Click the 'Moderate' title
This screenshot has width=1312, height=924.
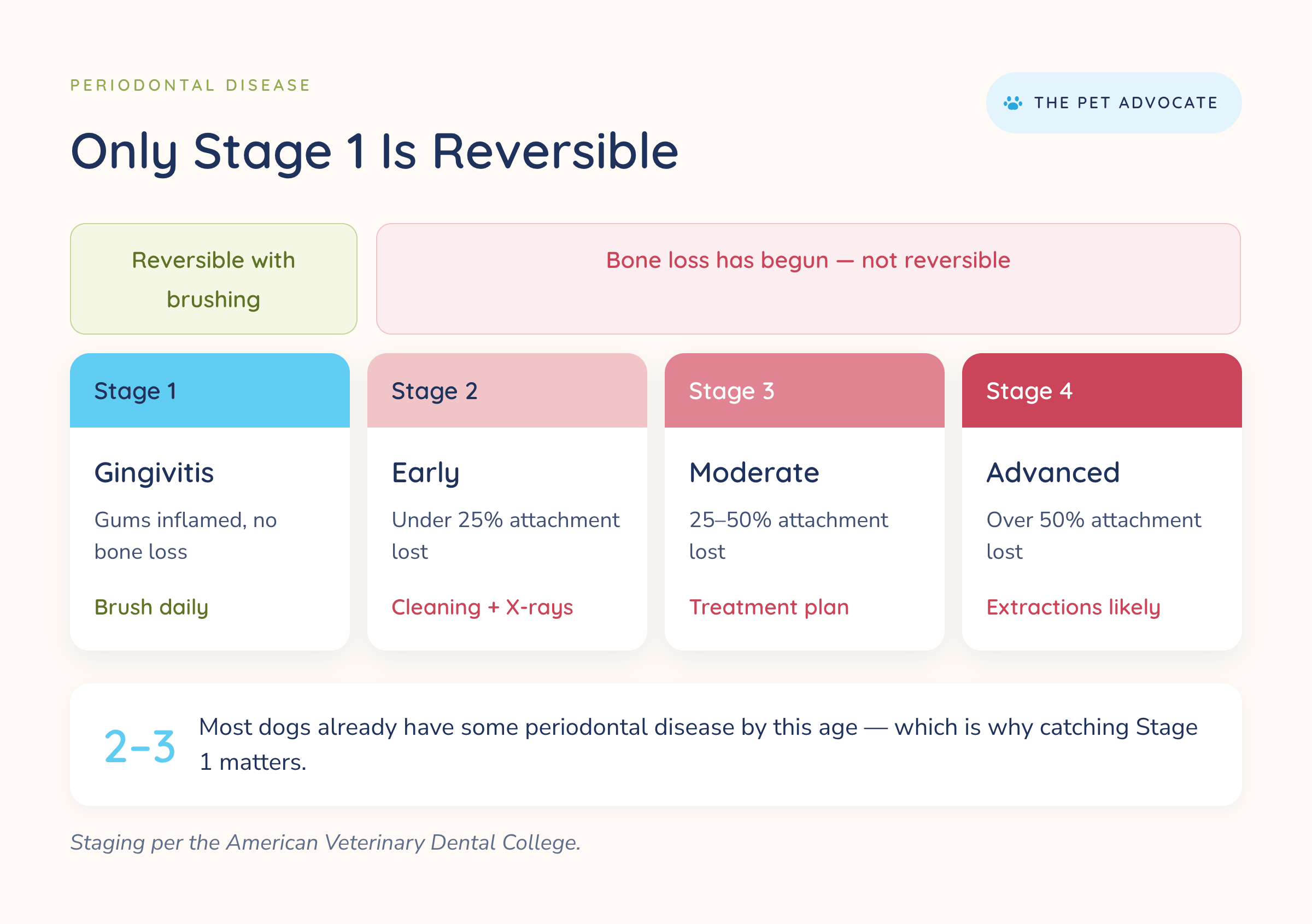pos(754,472)
